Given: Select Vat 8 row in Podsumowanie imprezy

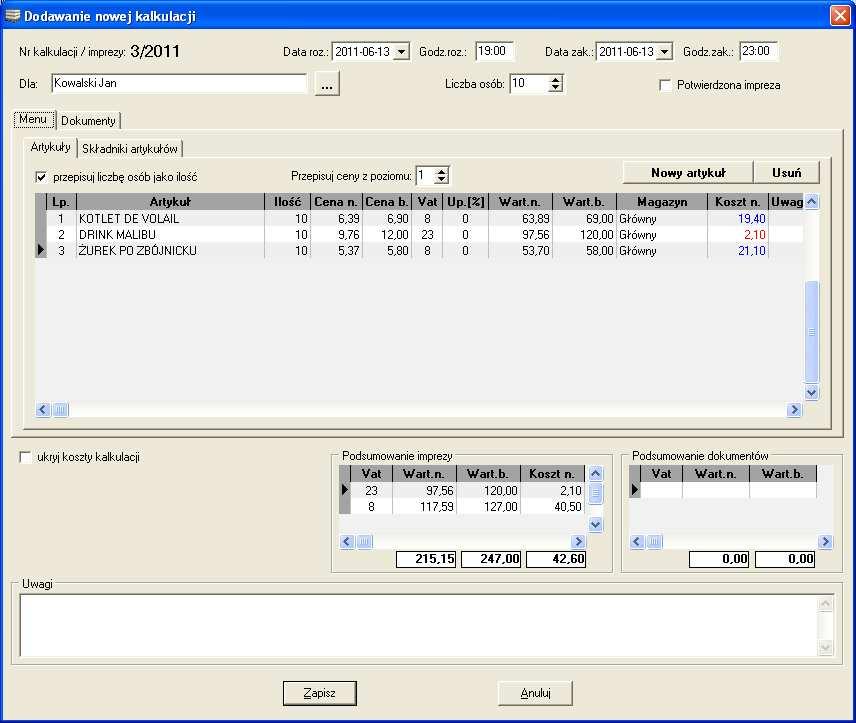Looking at the screenshot, I should click(x=462, y=507).
